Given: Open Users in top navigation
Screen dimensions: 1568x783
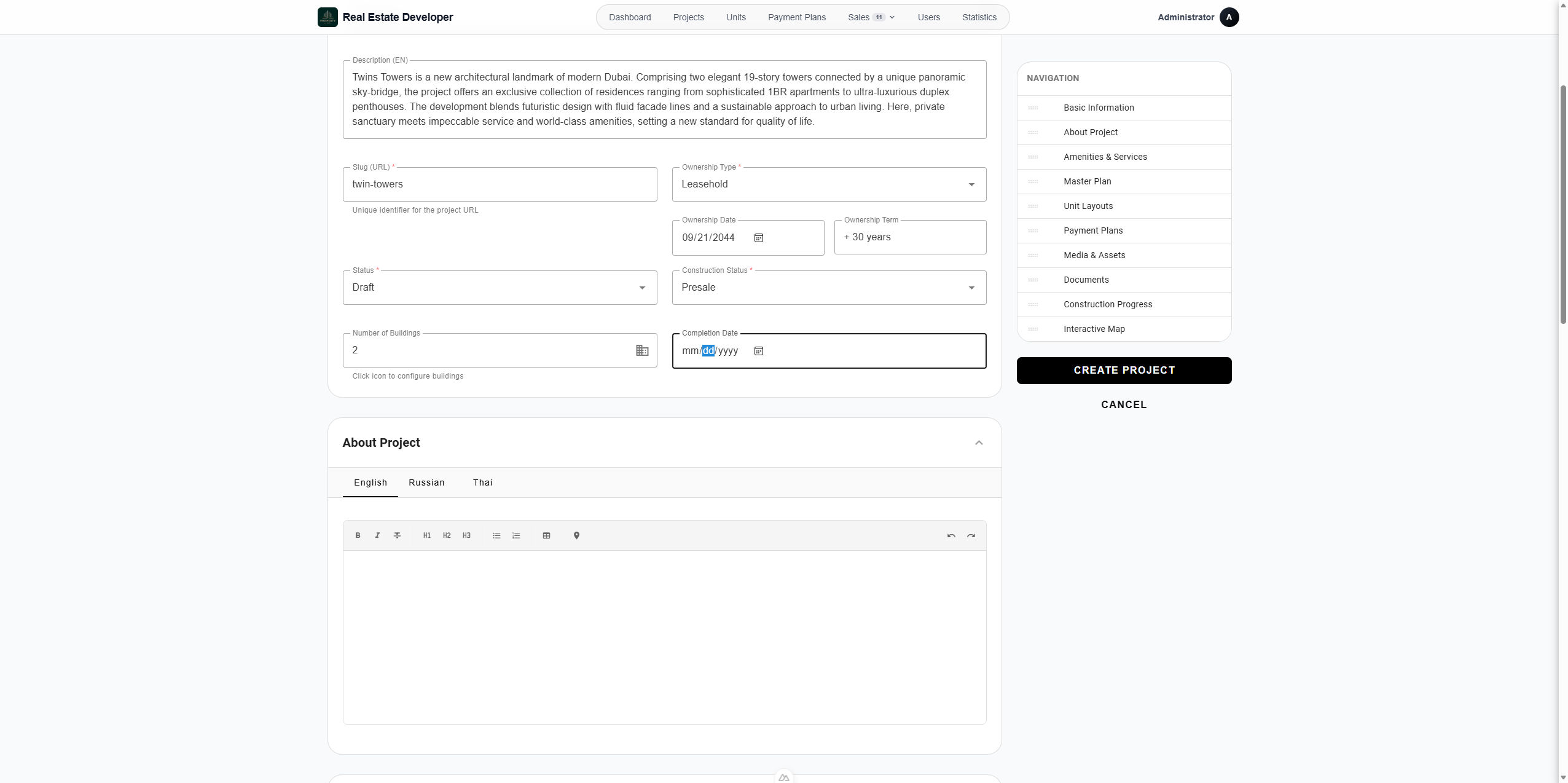Looking at the screenshot, I should (928, 17).
